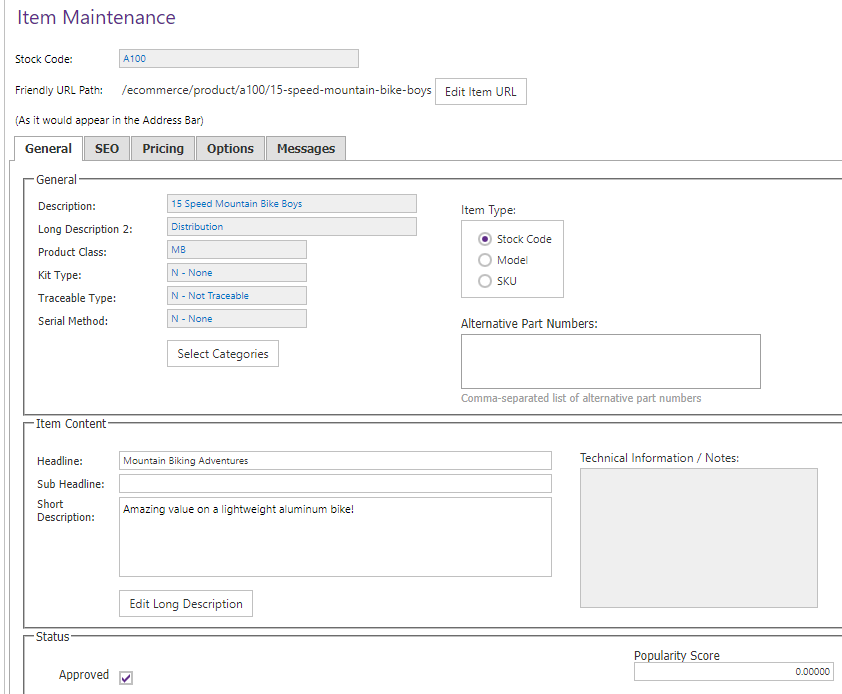This screenshot has height=694, width=842.
Task: Click the 'Alternative Part Numbers:' label
Action: click(x=529, y=324)
